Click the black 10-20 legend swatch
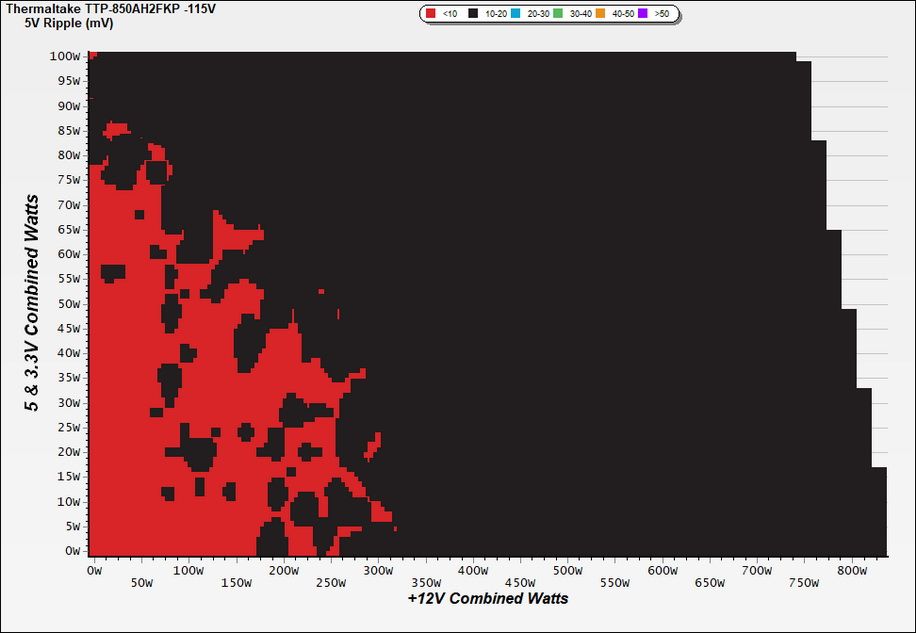 [473, 13]
